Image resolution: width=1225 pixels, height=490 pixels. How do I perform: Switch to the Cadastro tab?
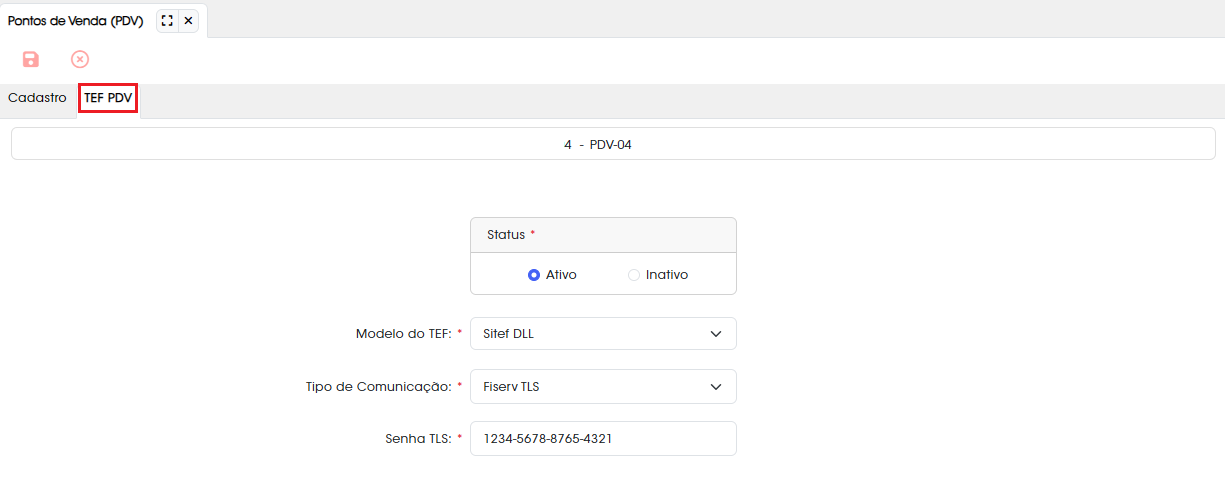pyautogui.click(x=37, y=98)
